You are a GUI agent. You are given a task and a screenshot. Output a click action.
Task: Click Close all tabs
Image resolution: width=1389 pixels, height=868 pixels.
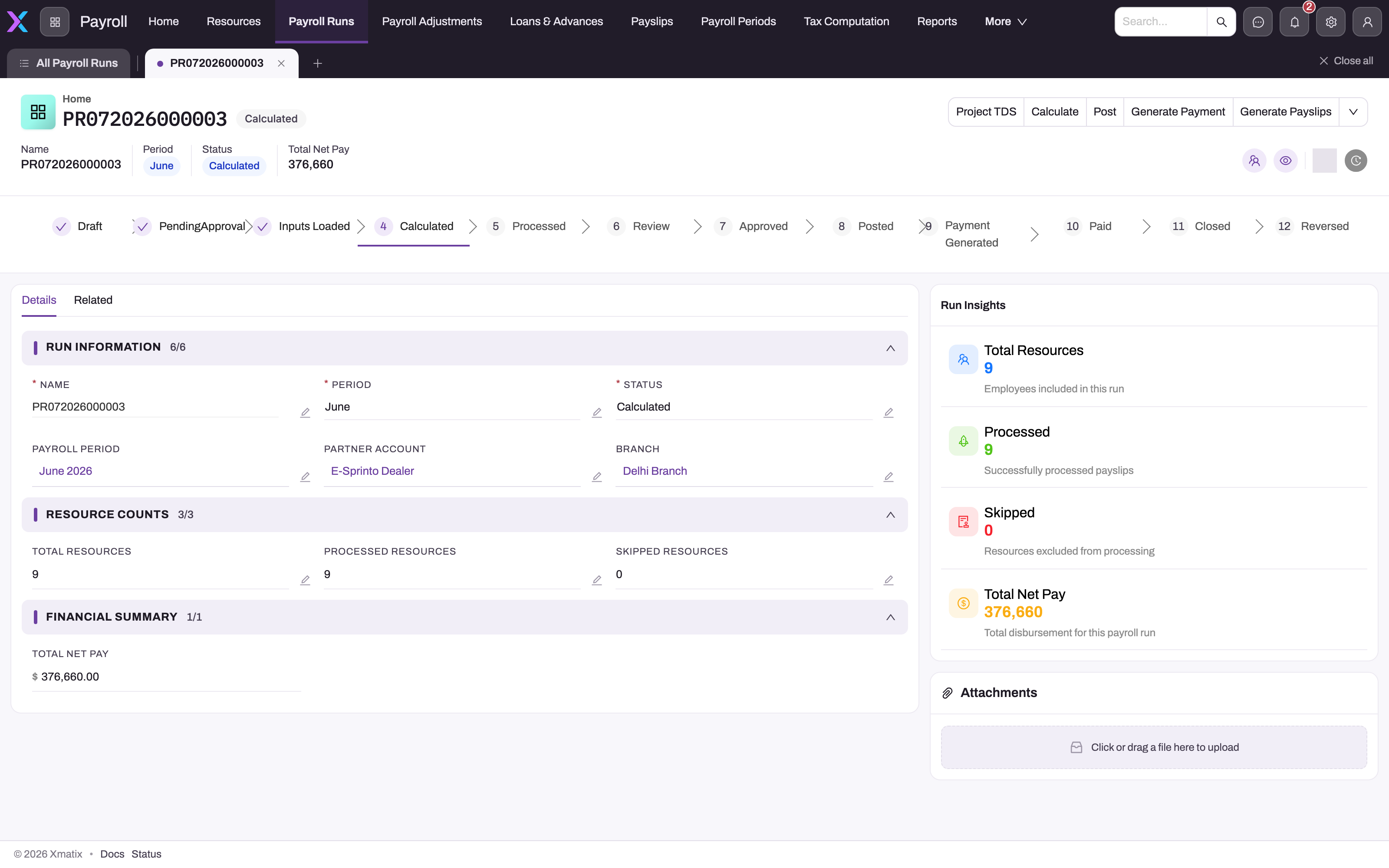tap(1346, 61)
